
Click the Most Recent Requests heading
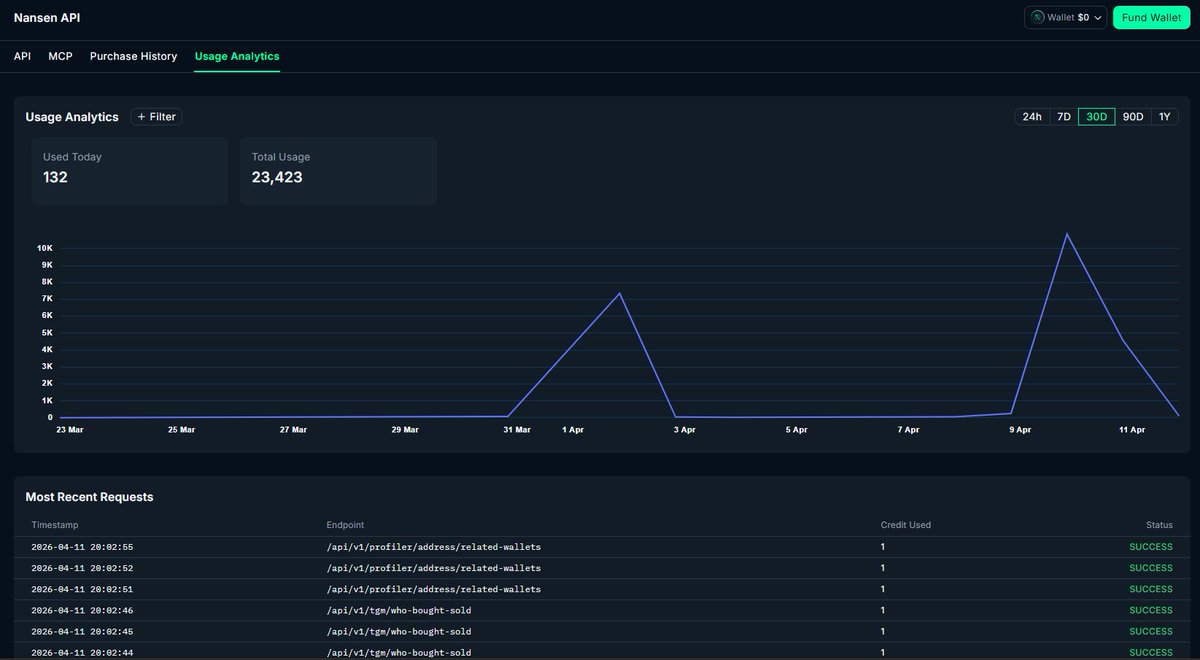point(89,497)
